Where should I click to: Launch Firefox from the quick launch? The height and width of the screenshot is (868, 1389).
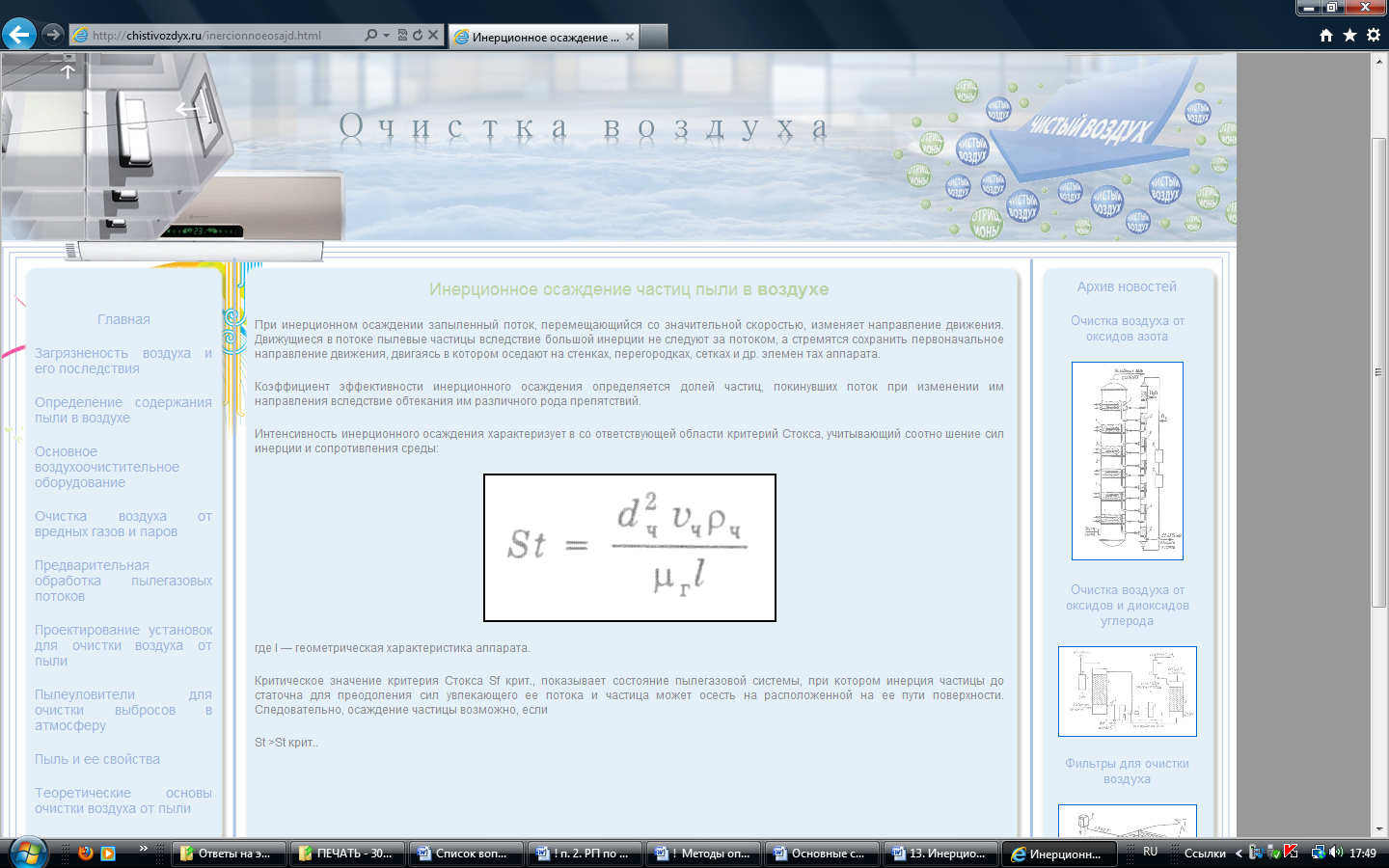[x=86, y=853]
